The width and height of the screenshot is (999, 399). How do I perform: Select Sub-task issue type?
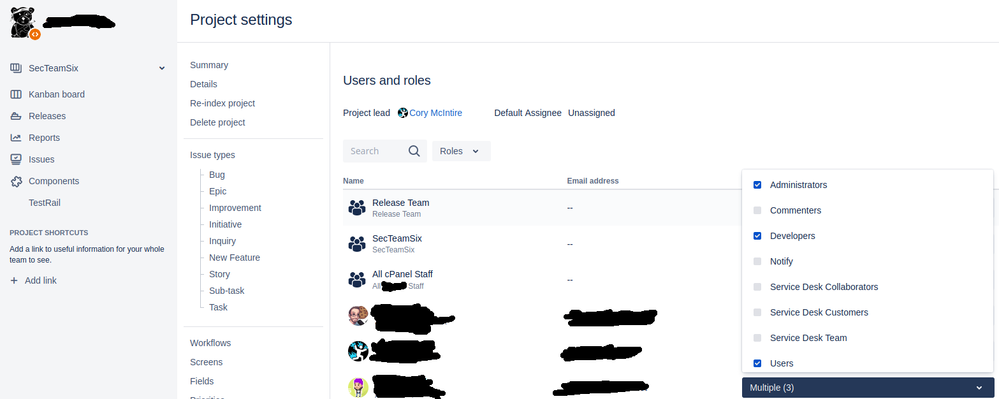point(227,291)
